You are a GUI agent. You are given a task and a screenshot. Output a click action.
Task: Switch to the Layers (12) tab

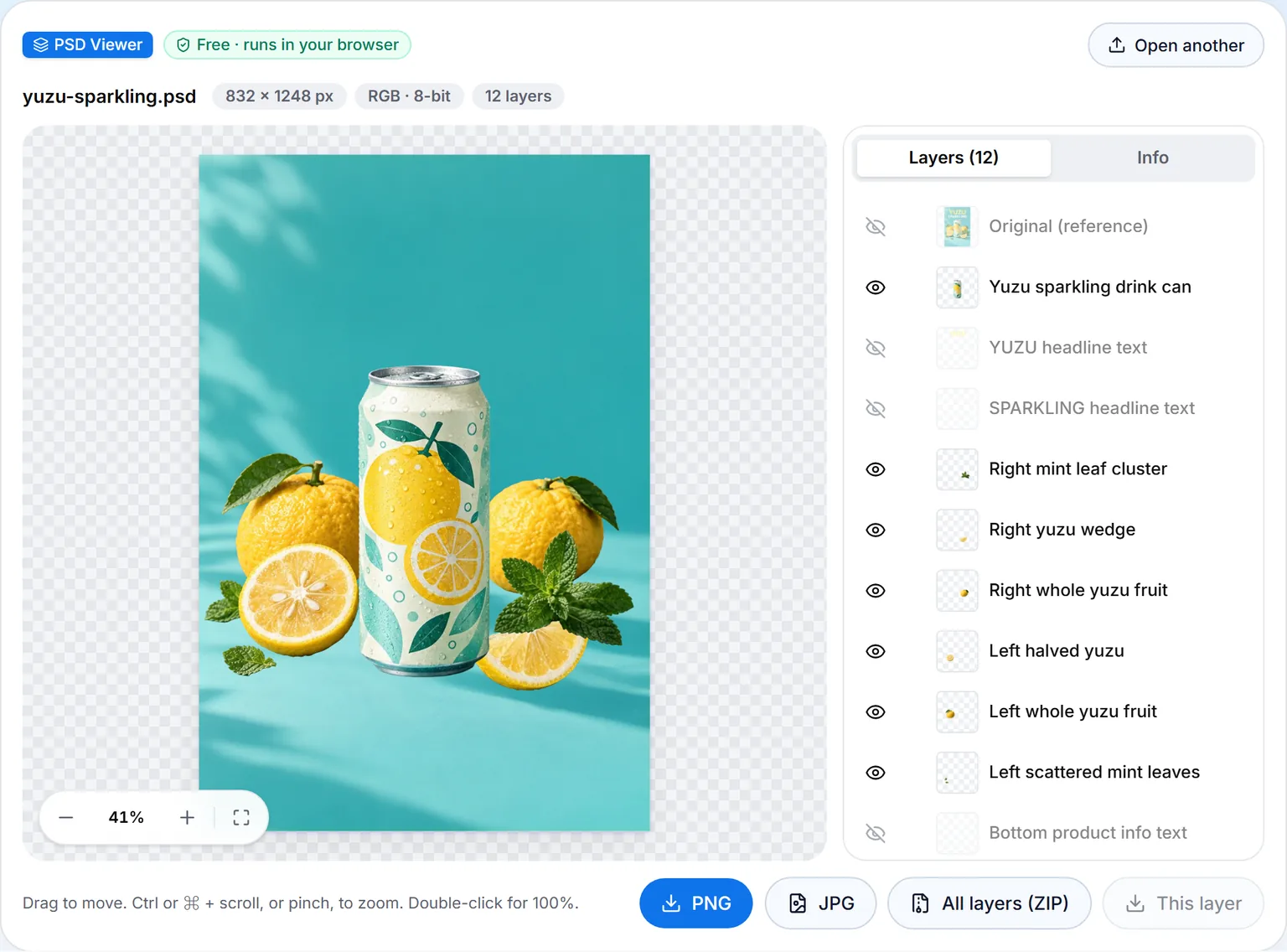coord(954,158)
